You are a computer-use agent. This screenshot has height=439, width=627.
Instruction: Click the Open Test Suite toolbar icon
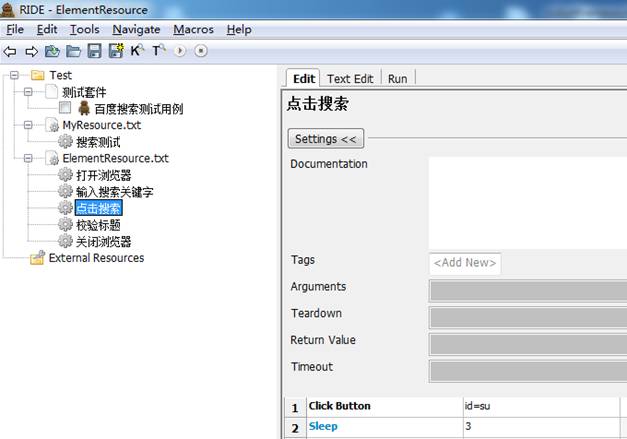click(x=52, y=51)
